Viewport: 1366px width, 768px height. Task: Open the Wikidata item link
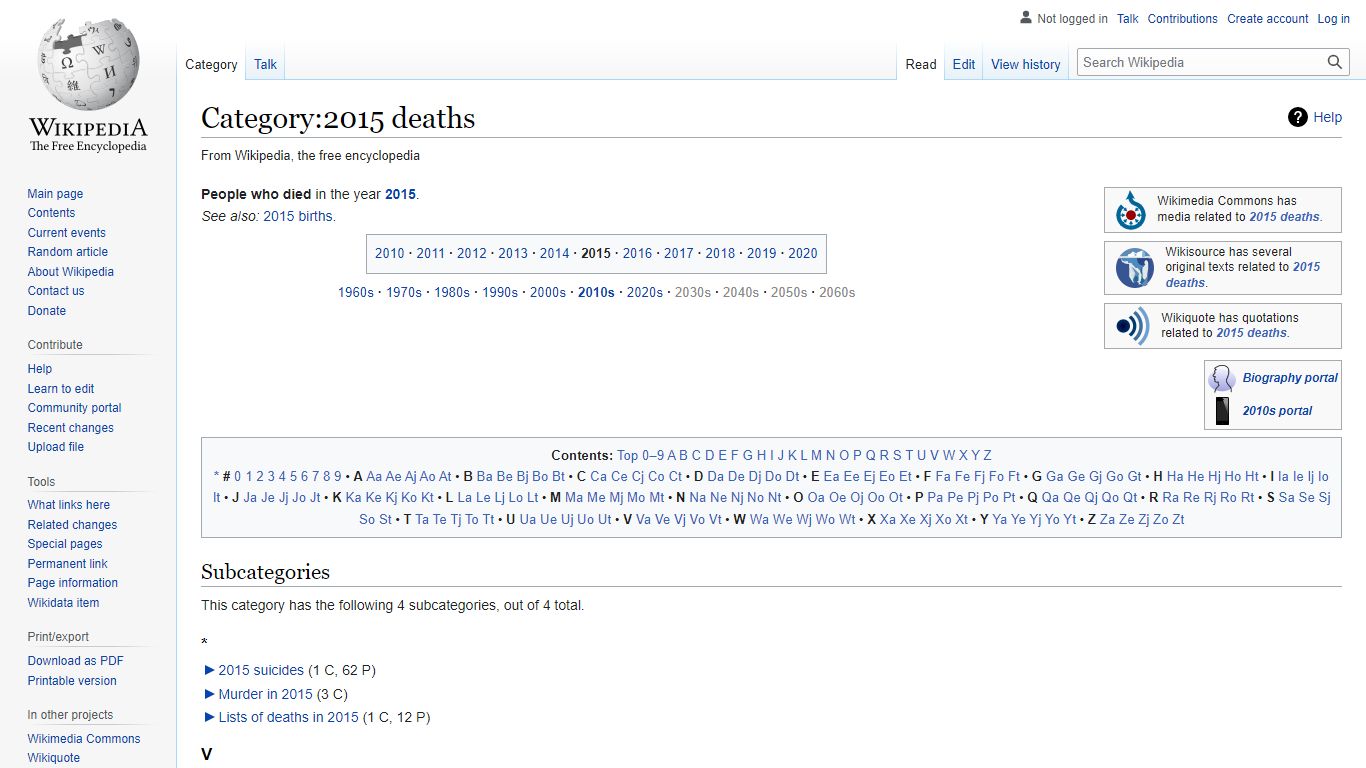click(x=63, y=603)
